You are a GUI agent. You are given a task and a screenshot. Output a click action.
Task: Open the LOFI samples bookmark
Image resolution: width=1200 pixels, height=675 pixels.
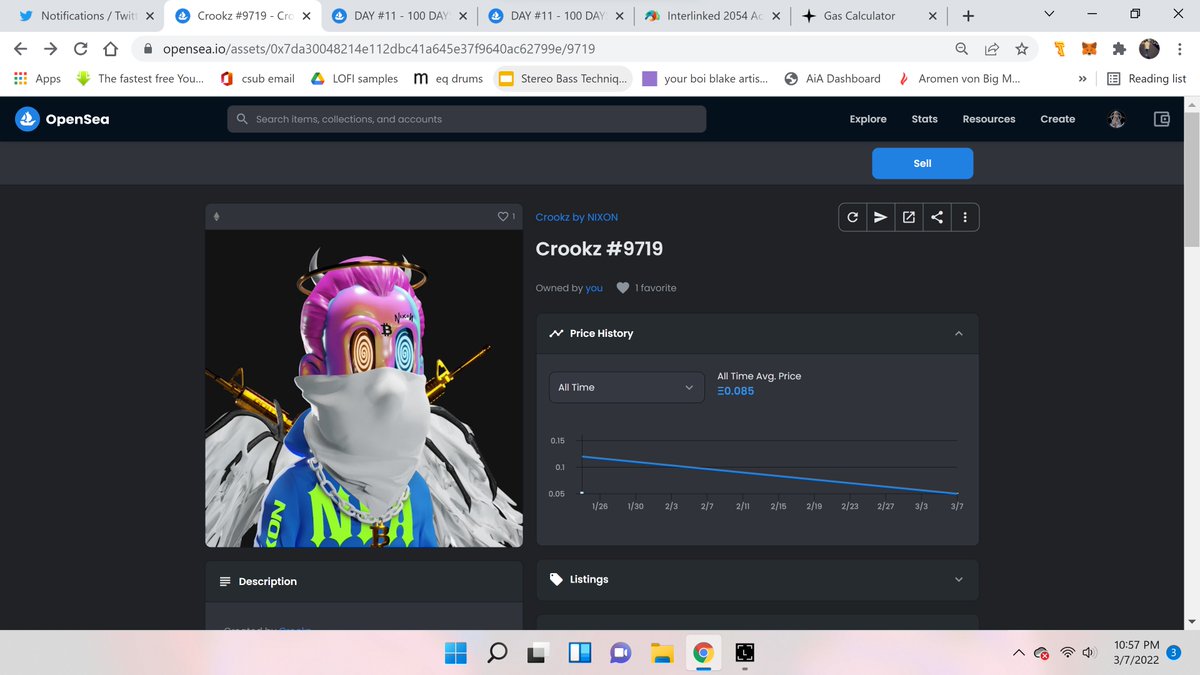point(353,78)
